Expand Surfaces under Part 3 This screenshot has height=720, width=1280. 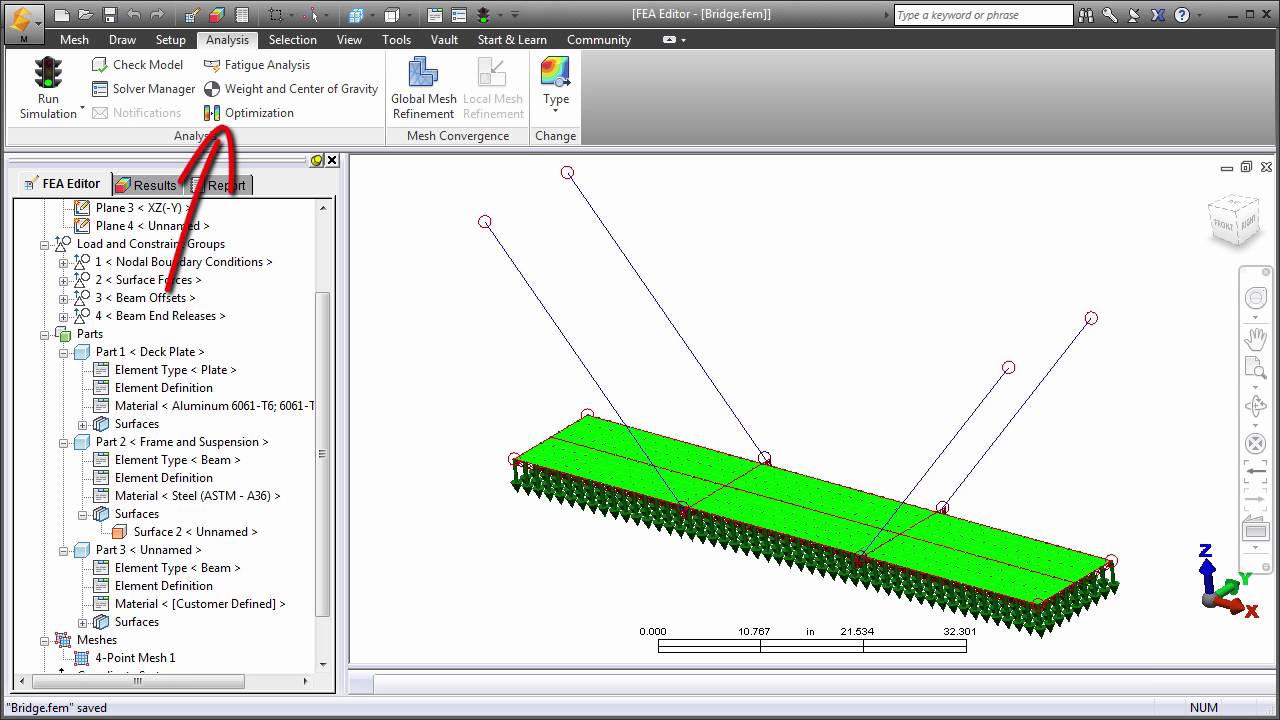coord(83,622)
